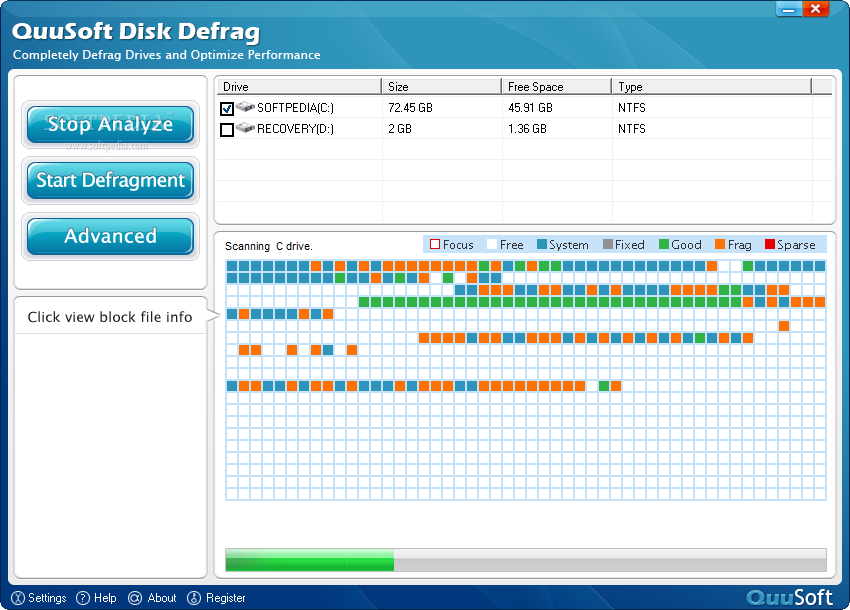Click the Fixed legend gray swatch
Image resolution: width=850 pixels, height=610 pixels.
point(608,245)
